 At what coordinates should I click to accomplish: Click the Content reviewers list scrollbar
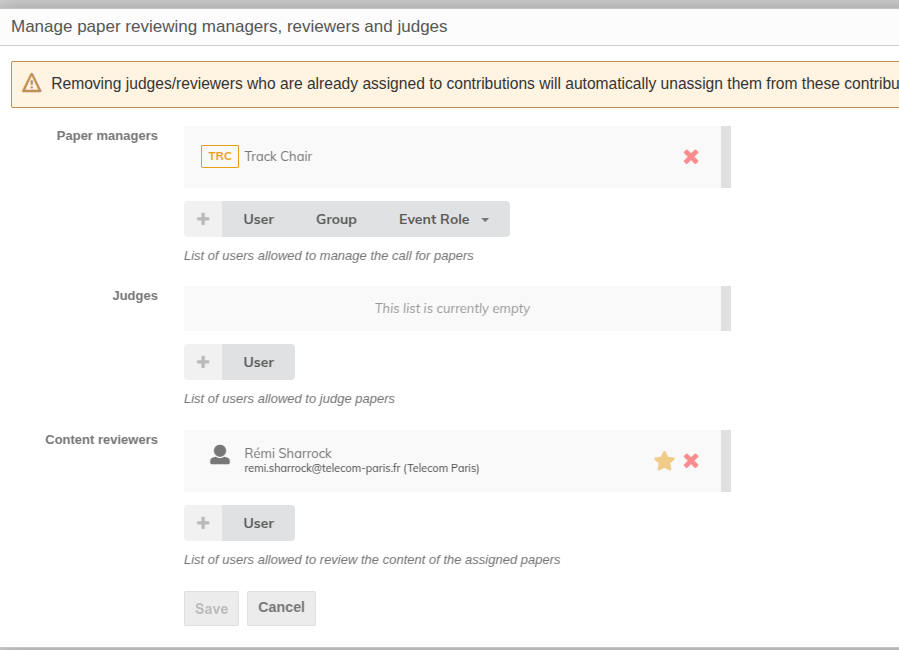coord(726,461)
